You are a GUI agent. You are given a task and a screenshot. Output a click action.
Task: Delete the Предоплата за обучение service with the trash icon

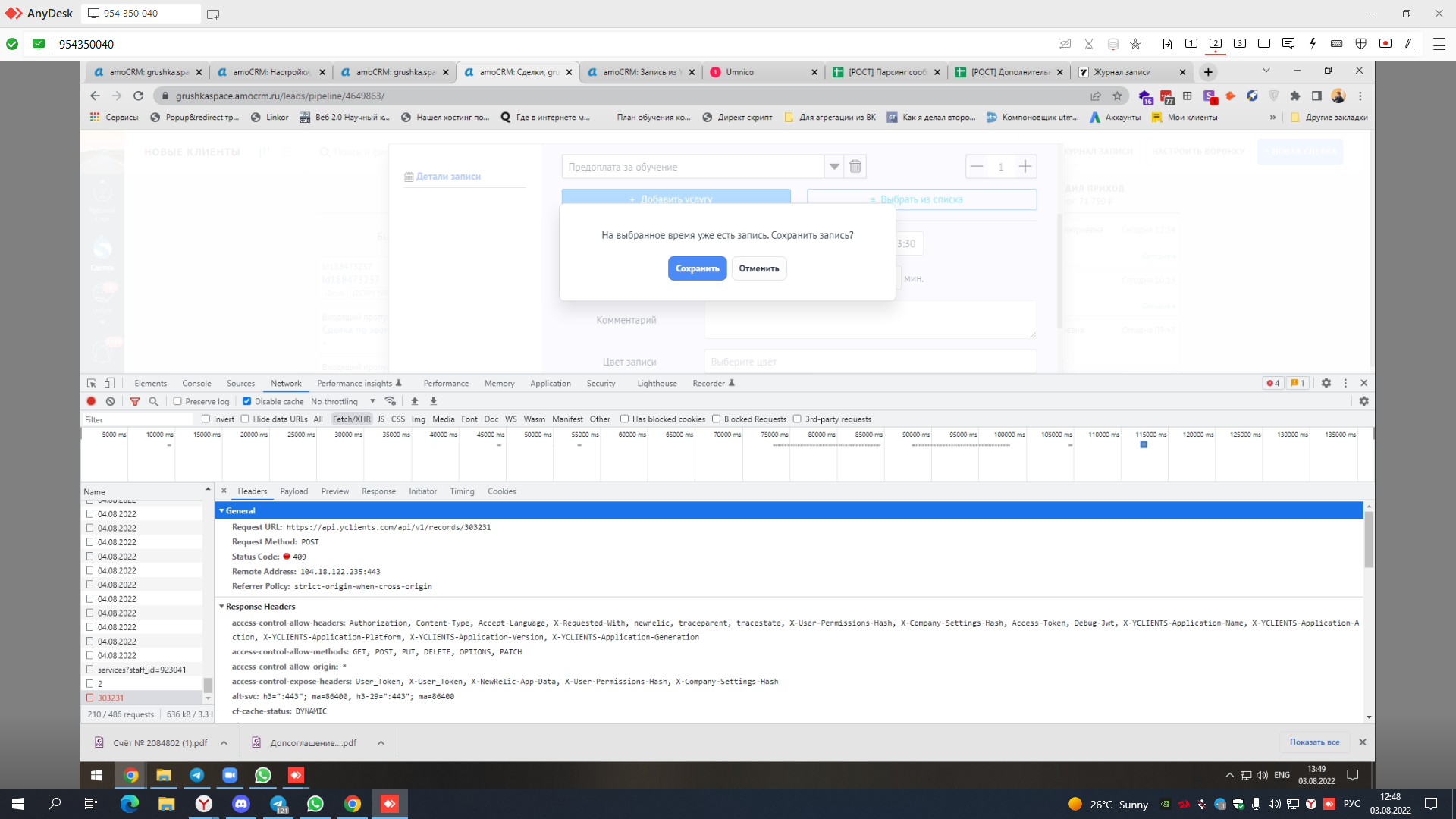[x=855, y=167]
